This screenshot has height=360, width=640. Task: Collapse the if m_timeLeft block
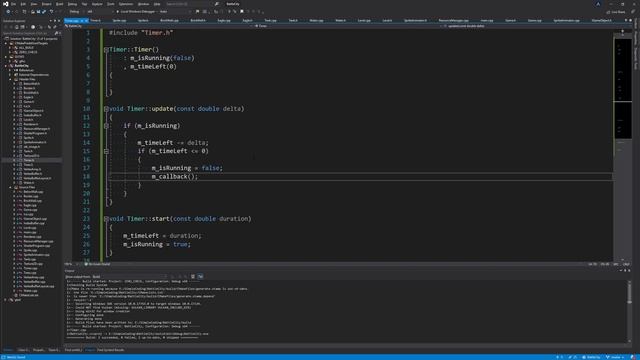click(x=106, y=151)
